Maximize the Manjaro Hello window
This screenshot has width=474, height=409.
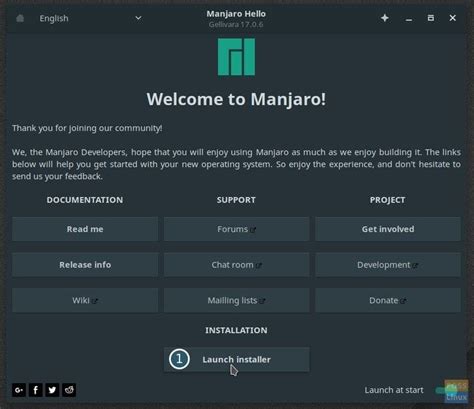coord(431,18)
